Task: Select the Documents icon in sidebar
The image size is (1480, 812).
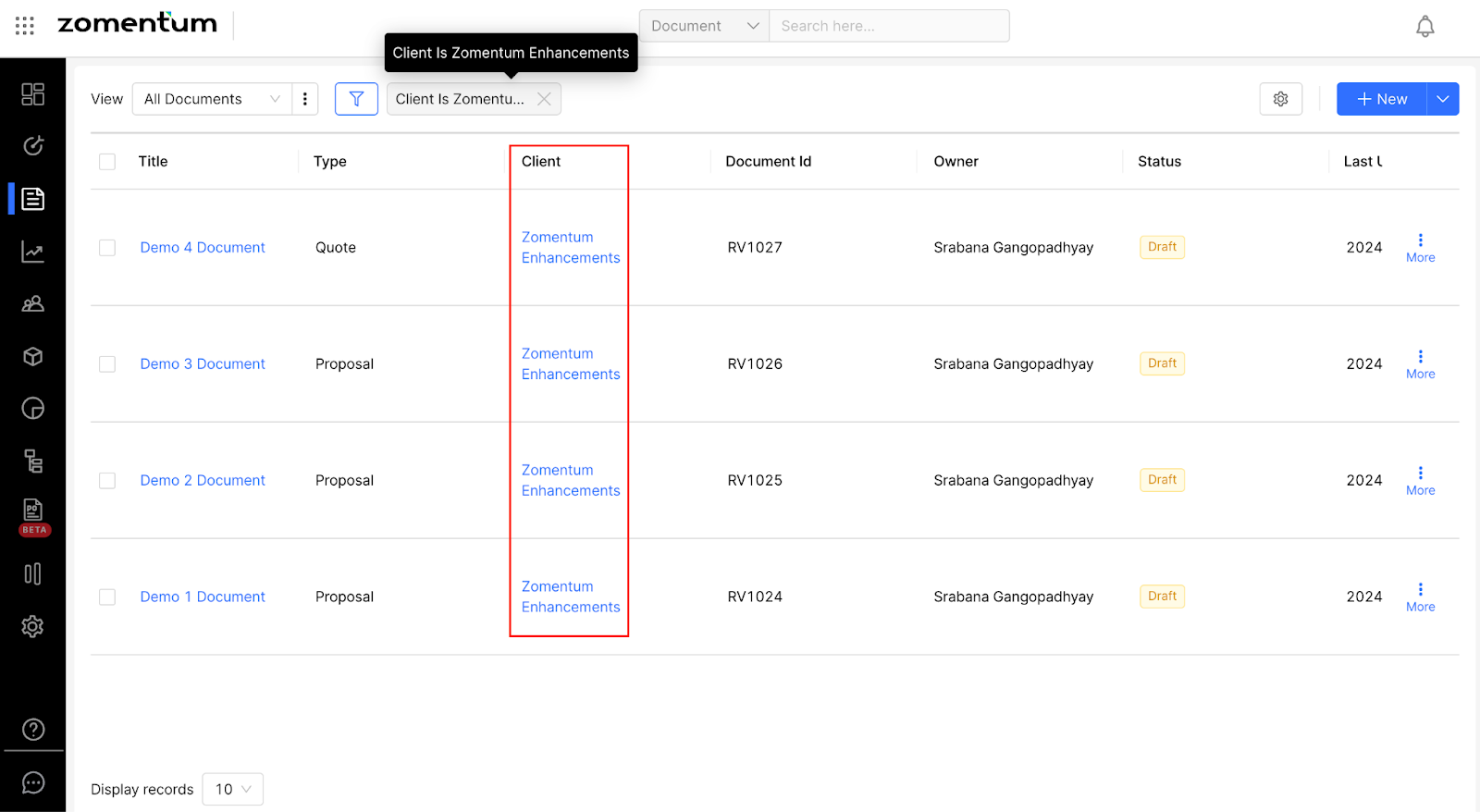Action: tap(33, 199)
